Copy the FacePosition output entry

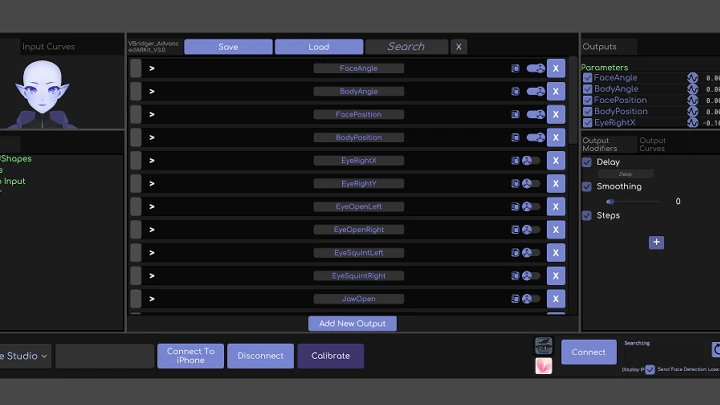click(x=515, y=114)
